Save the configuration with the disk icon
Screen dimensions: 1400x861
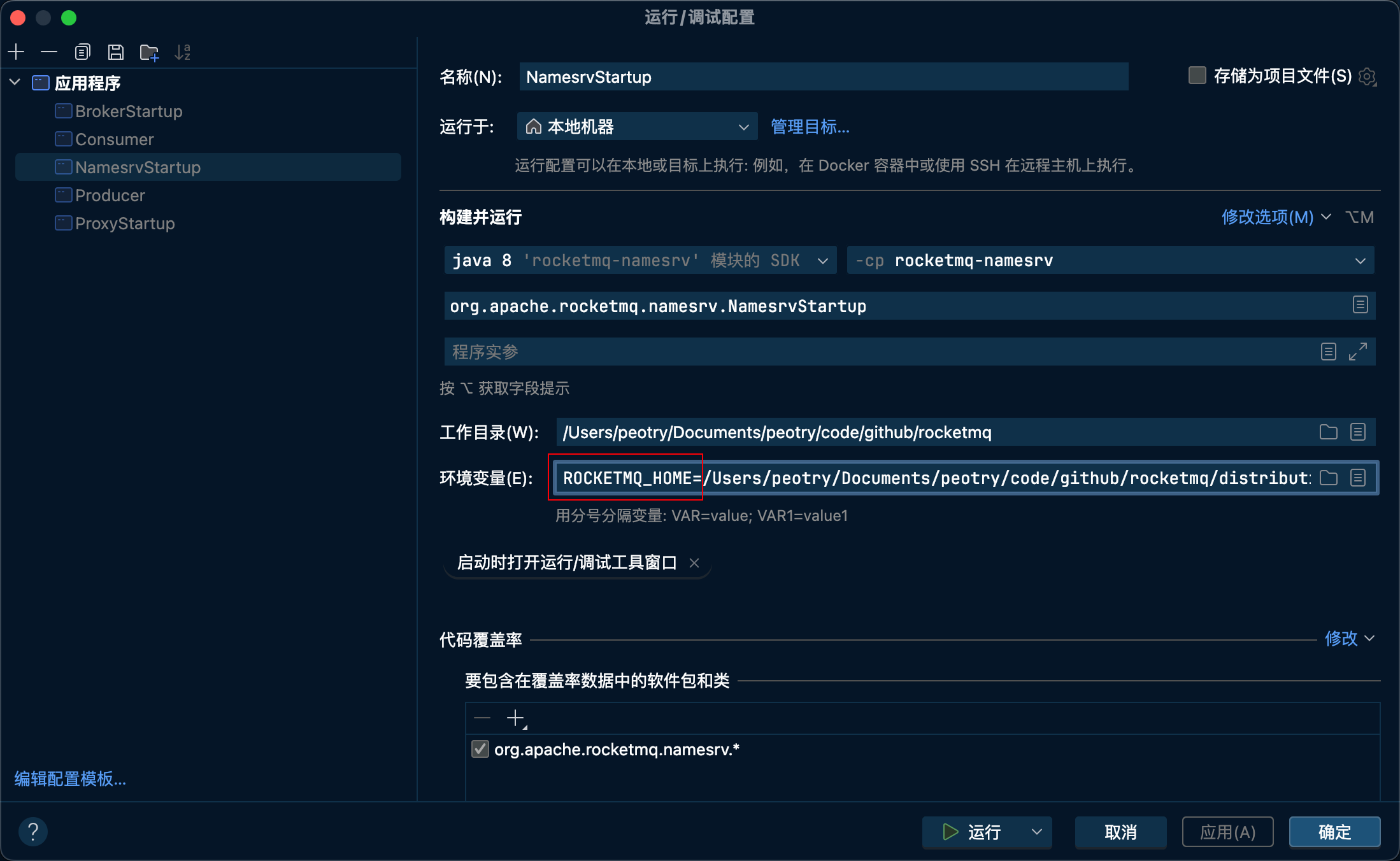[116, 52]
